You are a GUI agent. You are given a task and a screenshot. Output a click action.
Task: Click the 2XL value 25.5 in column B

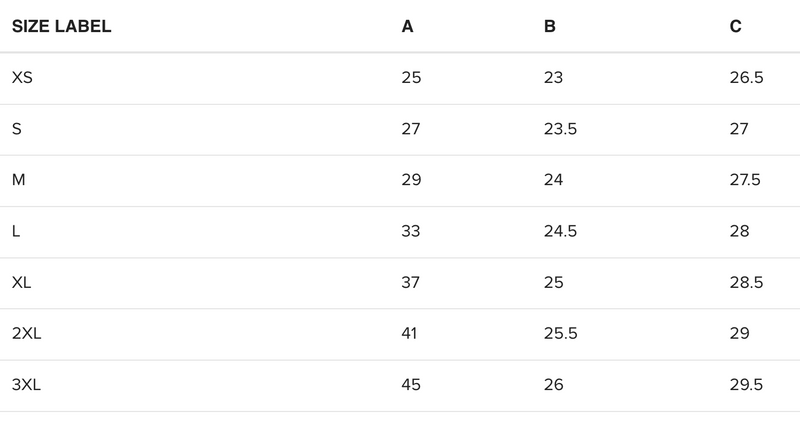[x=561, y=334]
